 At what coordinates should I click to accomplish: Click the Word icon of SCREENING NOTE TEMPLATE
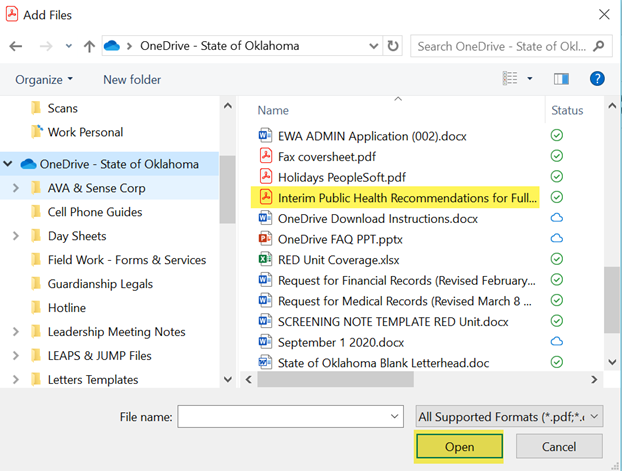pyautogui.click(x=265, y=321)
